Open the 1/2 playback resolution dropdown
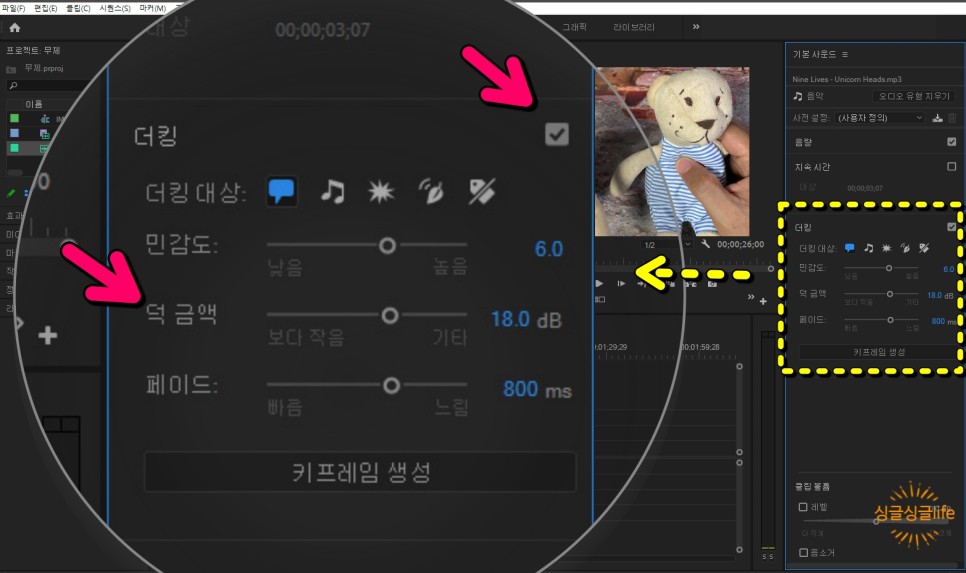 point(666,245)
